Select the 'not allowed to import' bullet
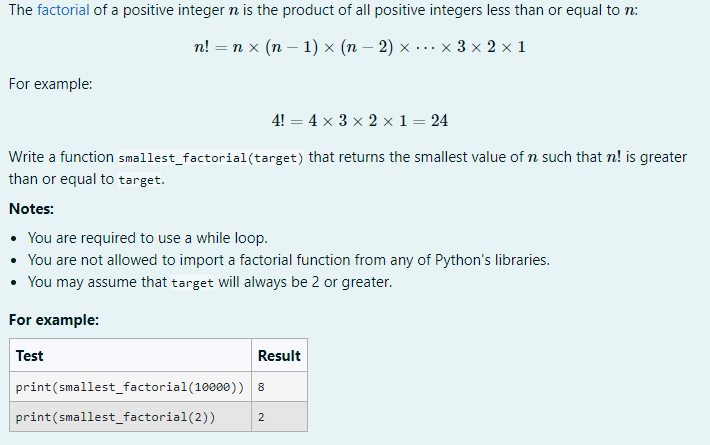710x445 pixels. click(289, 260)
